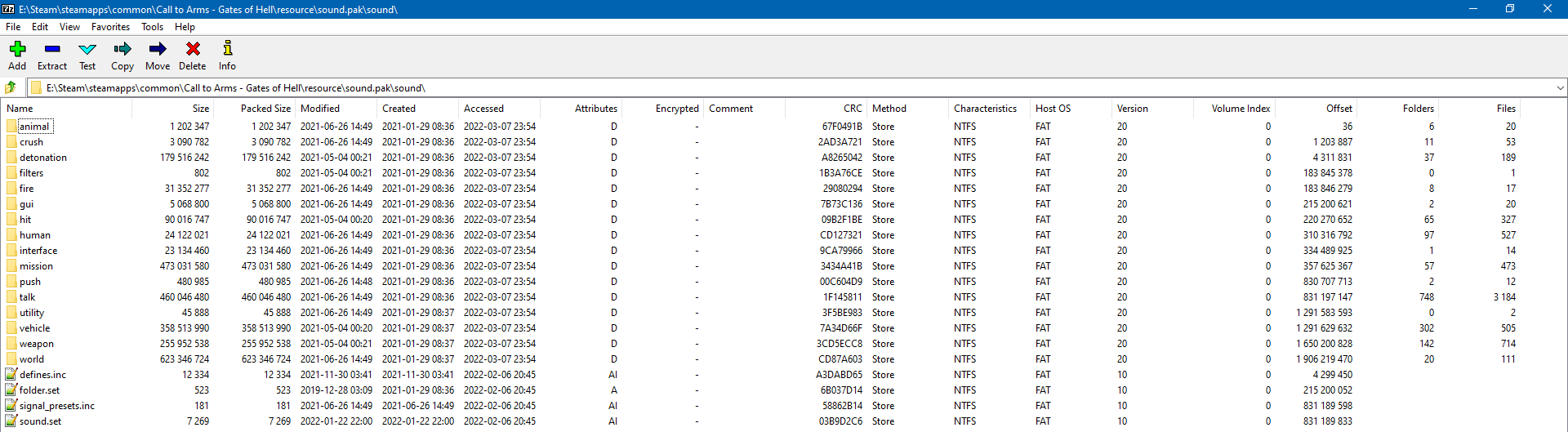Go up one folder level icon
Viewport: 1568px width, 432px height.
pyautogui.click(x=11, y=87)
